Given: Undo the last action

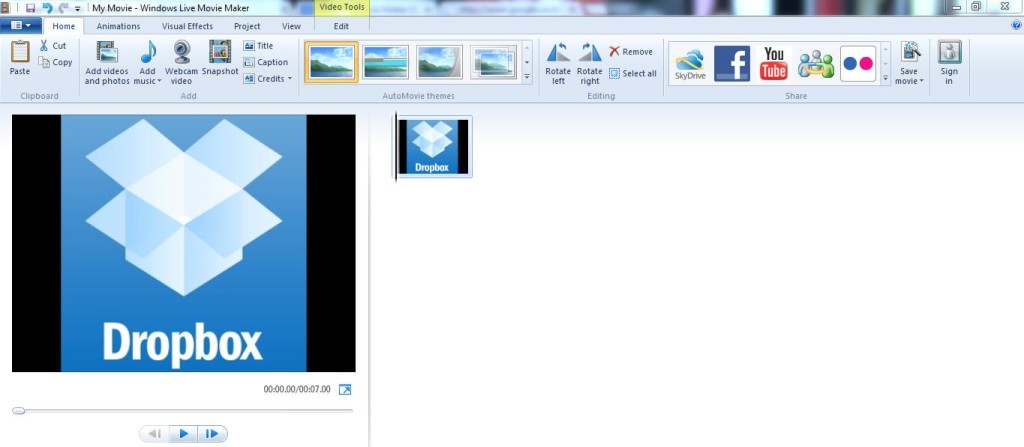Looking at the screenshot, I should pyautogui.click(x=46, y=8).
